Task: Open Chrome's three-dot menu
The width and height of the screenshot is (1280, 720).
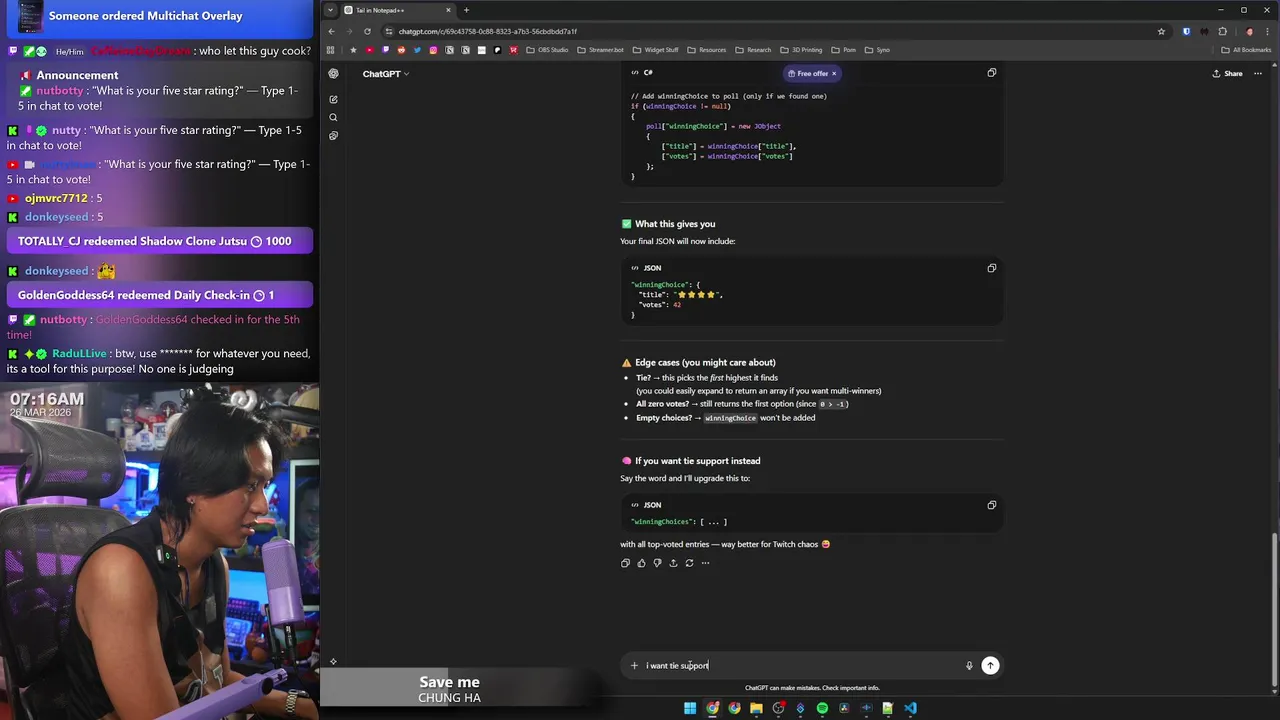Action: point(1267,31)
